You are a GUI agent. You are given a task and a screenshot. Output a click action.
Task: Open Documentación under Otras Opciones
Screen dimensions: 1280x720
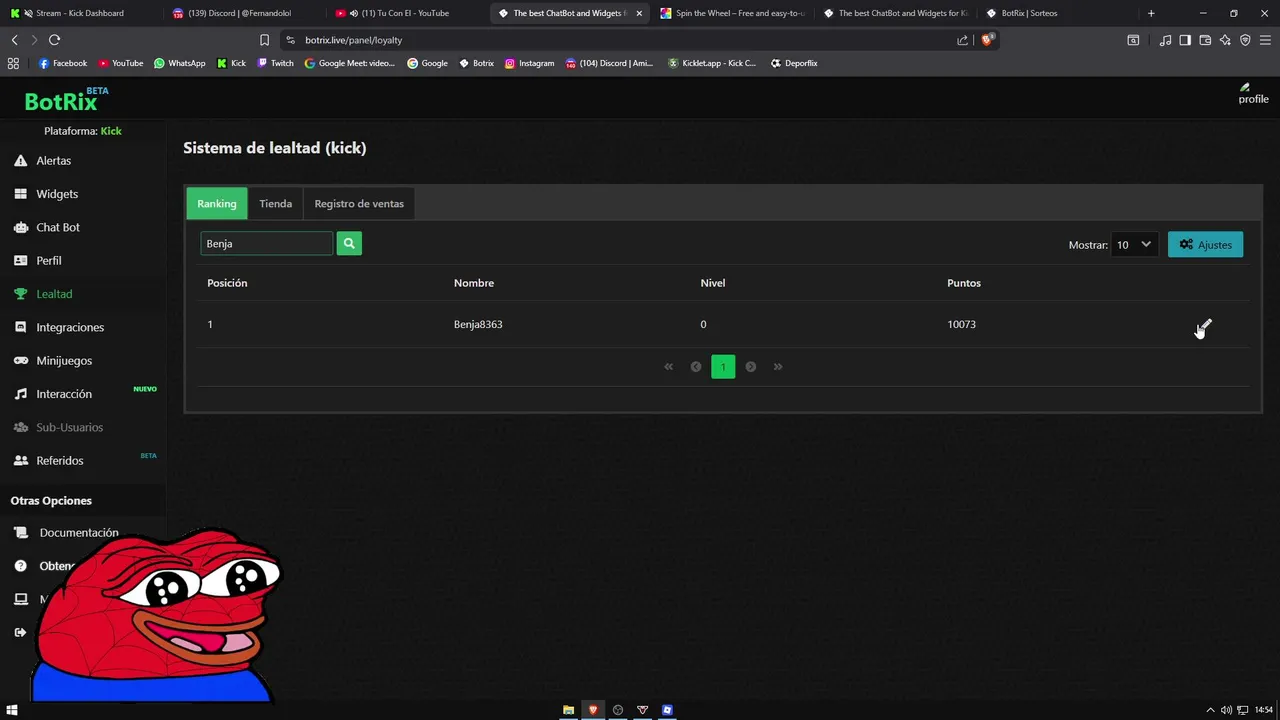[x=78, y=533]
